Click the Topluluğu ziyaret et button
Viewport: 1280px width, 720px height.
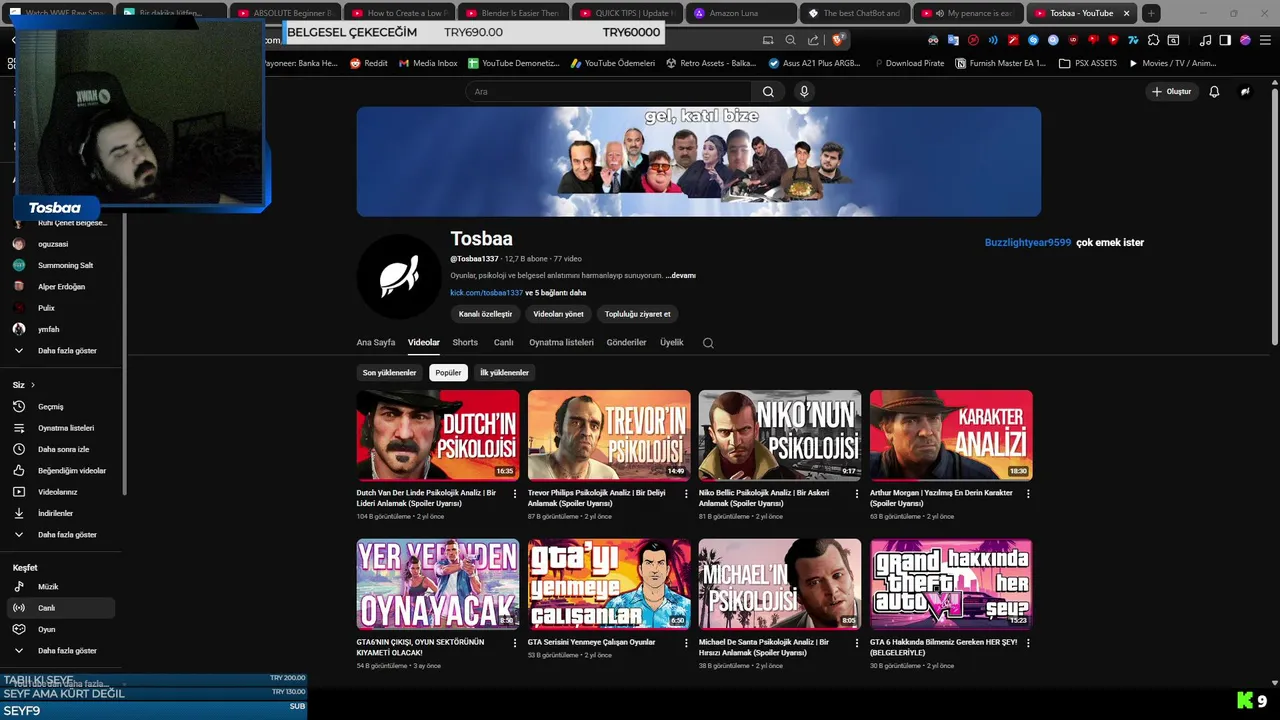tap(637, 314)
